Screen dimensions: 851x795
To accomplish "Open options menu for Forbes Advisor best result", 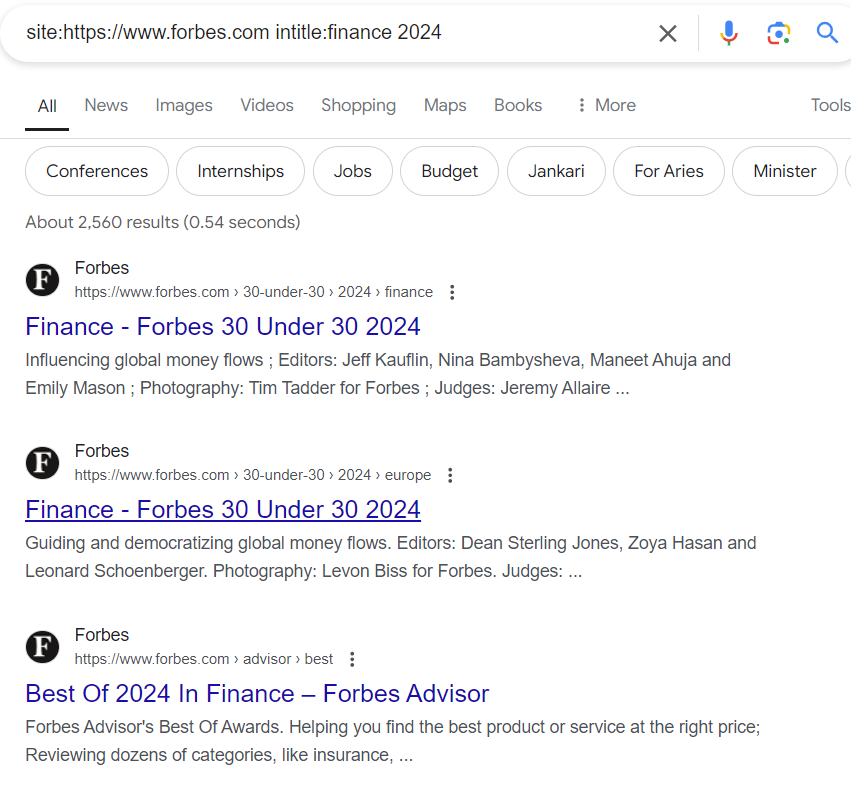I will click(x=352, y=659).
